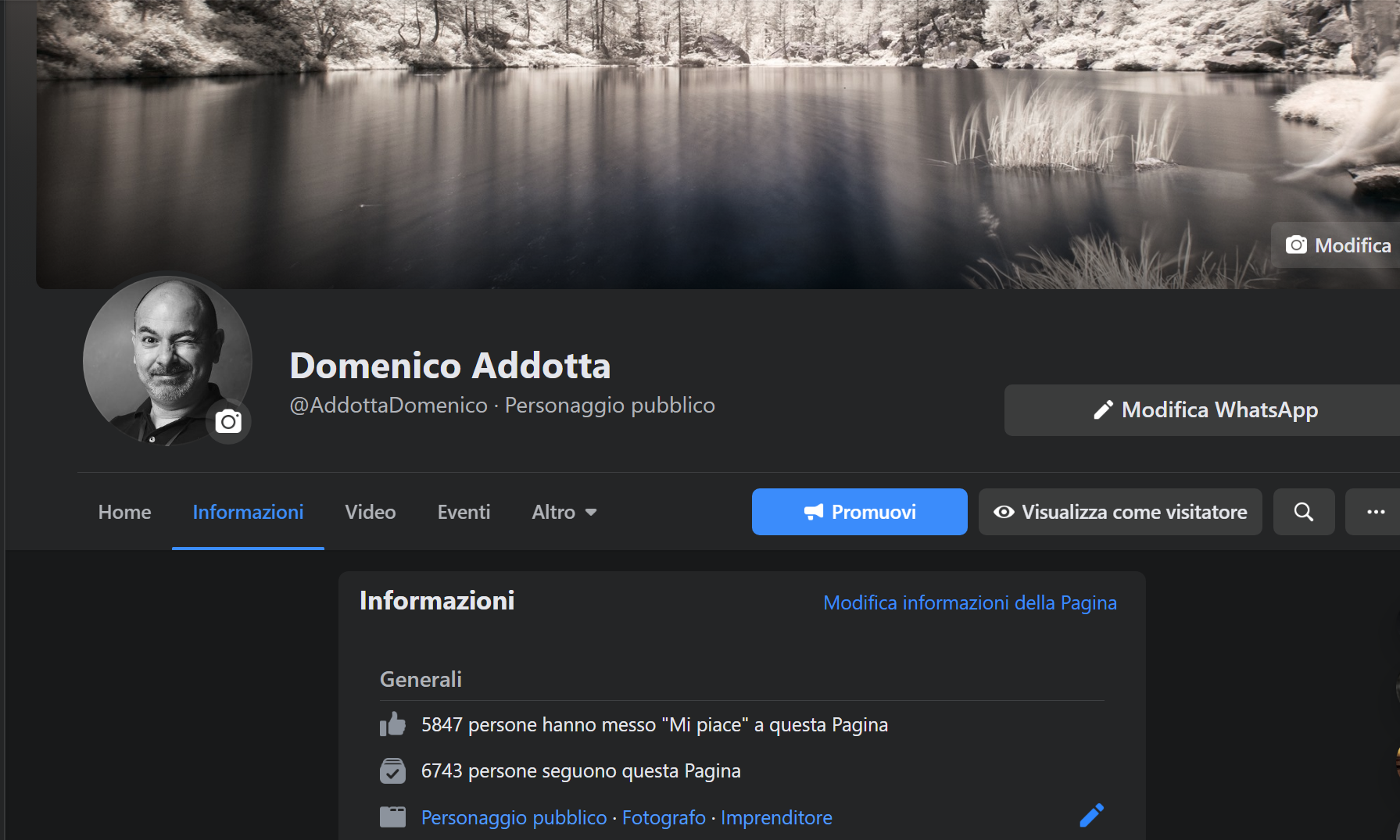Open the Home tab
1400x840 pixels.
pos(125,512)
